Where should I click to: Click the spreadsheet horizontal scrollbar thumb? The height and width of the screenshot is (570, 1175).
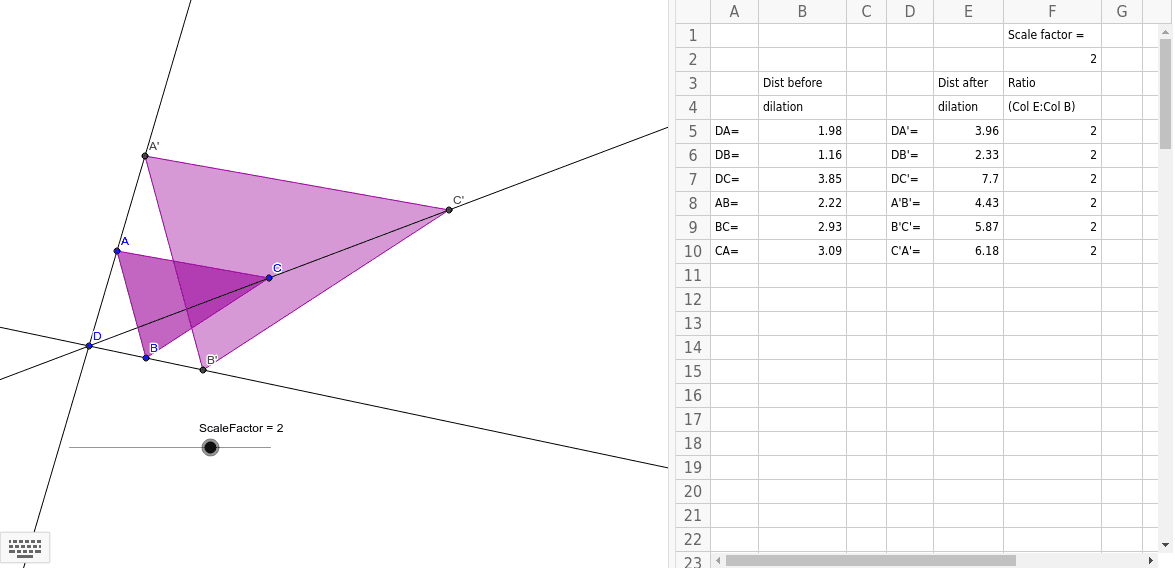click(x=871, y=560)
